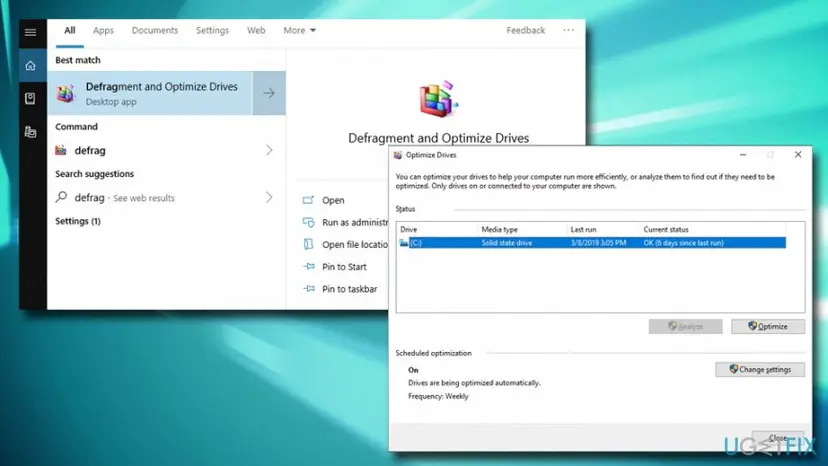
Task: Expand the defrag web results chevron
Action: pos(269,197)
